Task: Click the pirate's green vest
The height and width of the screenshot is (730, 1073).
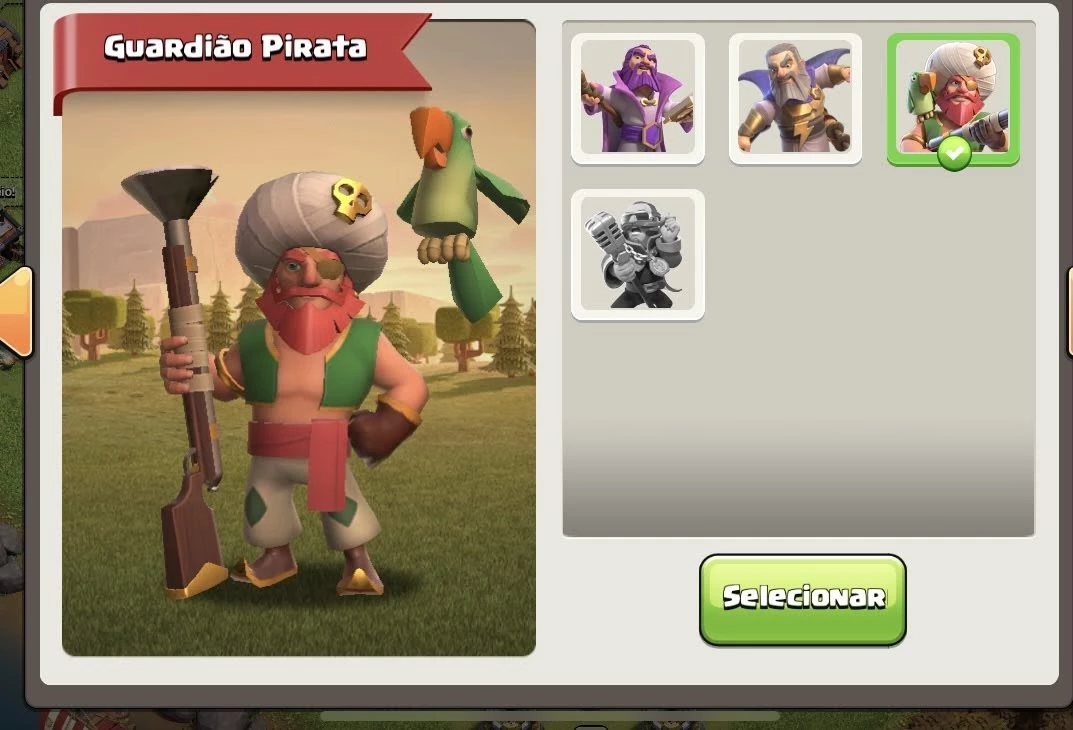Action: [309, 363]
